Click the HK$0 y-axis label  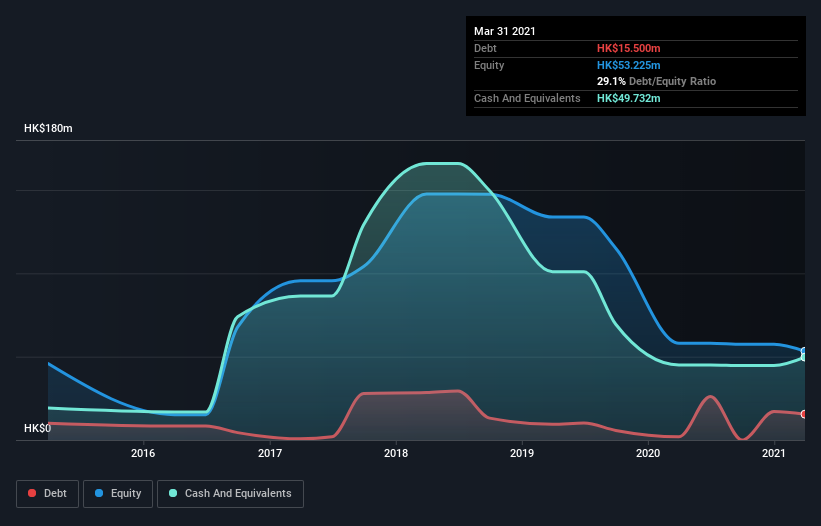(38, 428)
